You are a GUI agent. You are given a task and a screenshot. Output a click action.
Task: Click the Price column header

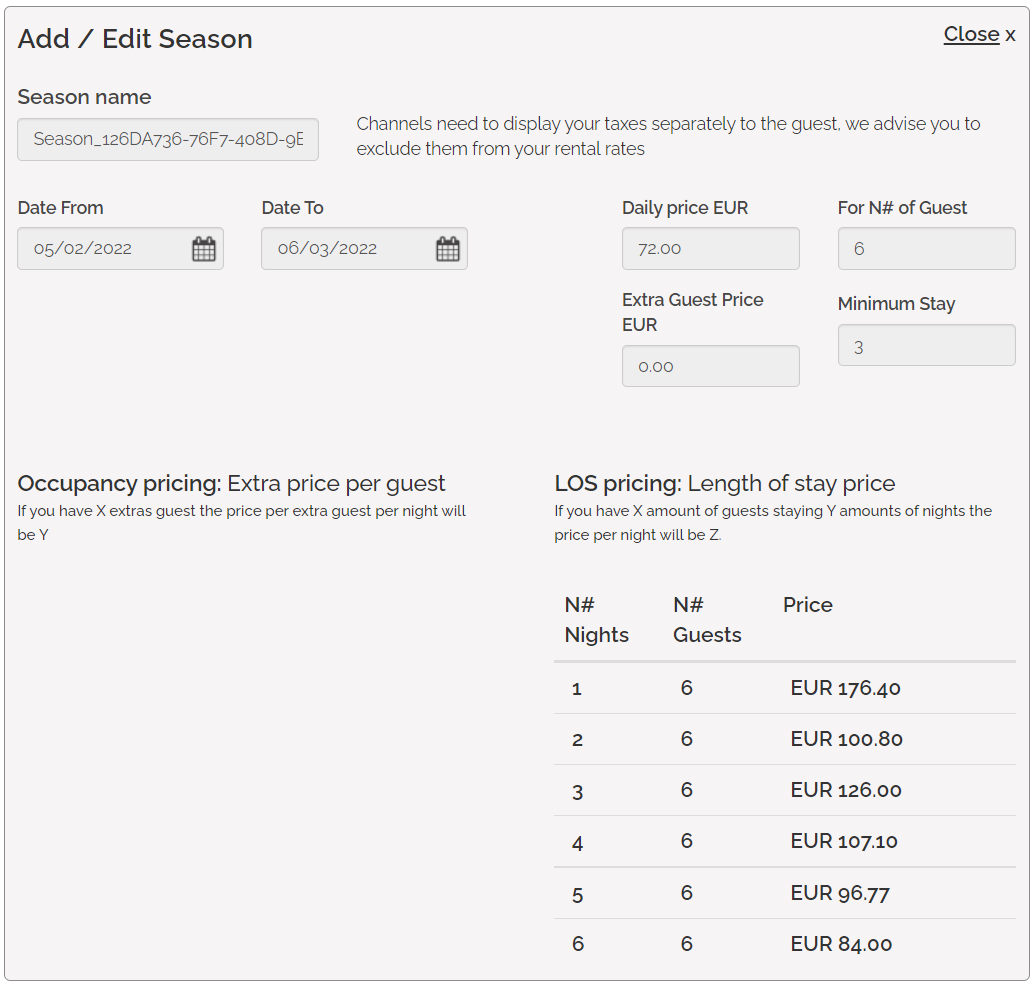click(808, 605)
